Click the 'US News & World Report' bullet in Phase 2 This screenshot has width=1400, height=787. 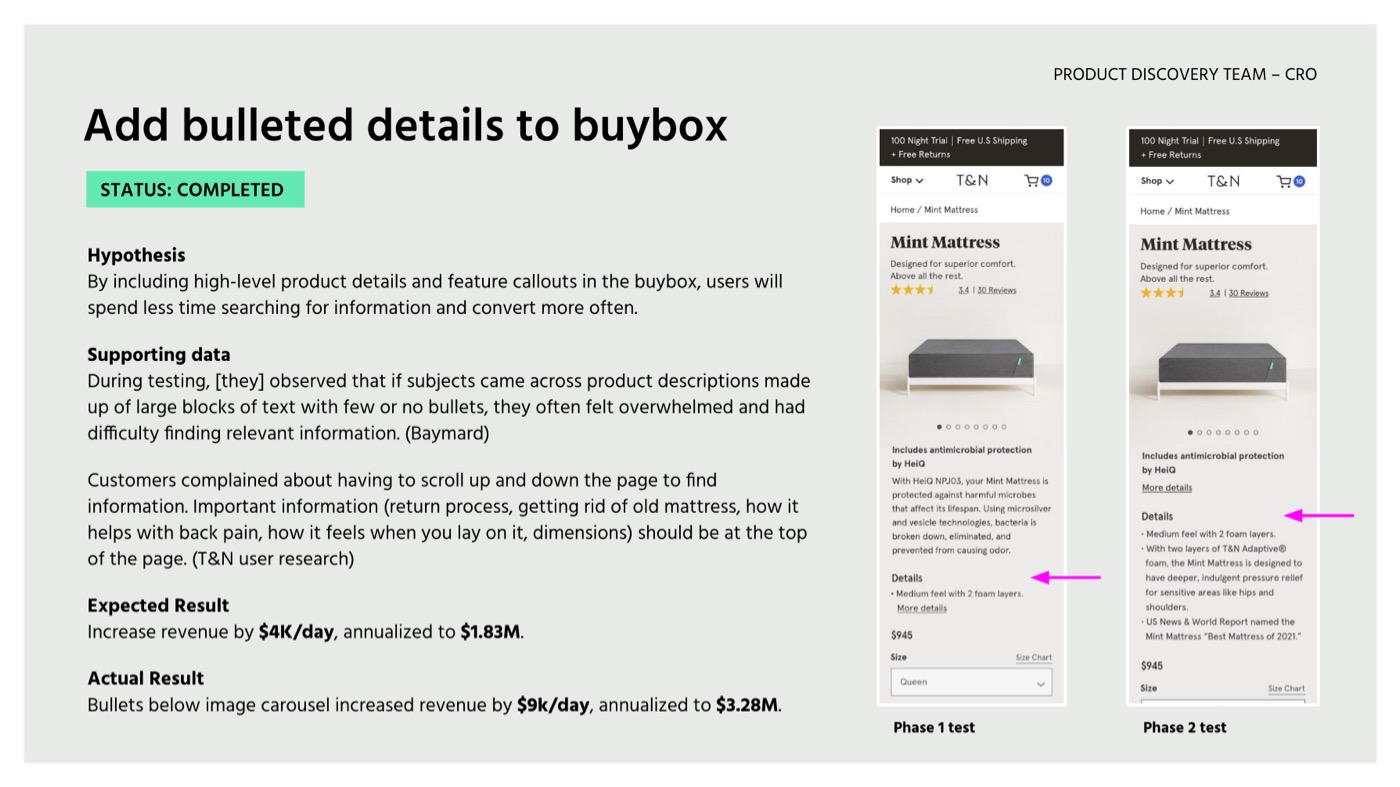point(1222,629)
